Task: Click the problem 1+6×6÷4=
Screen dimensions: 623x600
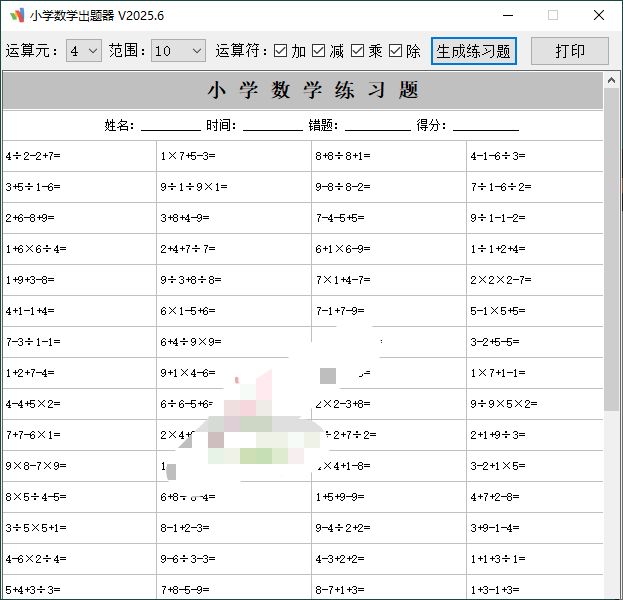Action: click(36, 249)
